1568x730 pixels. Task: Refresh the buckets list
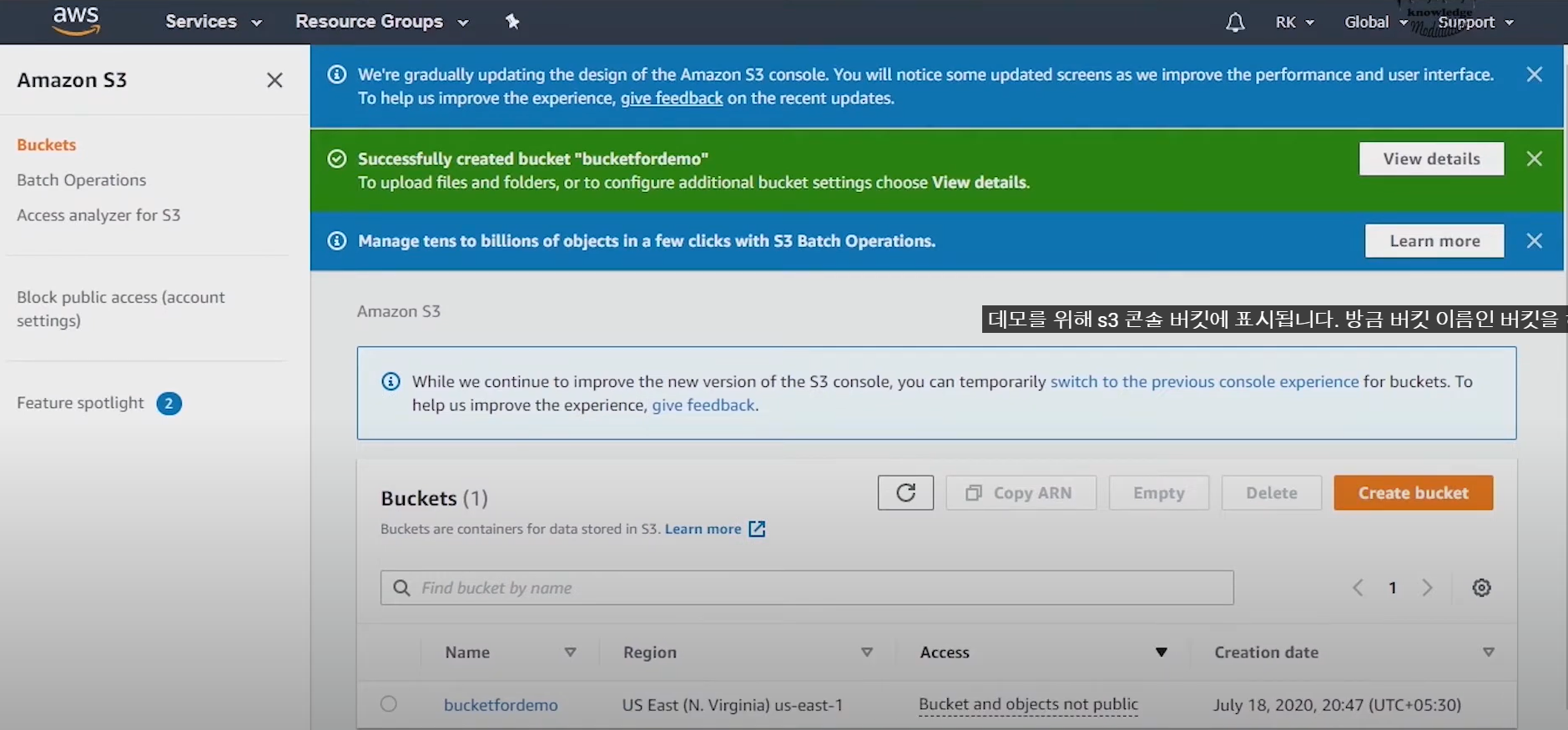pyautogui.click(x=905, y=493)
